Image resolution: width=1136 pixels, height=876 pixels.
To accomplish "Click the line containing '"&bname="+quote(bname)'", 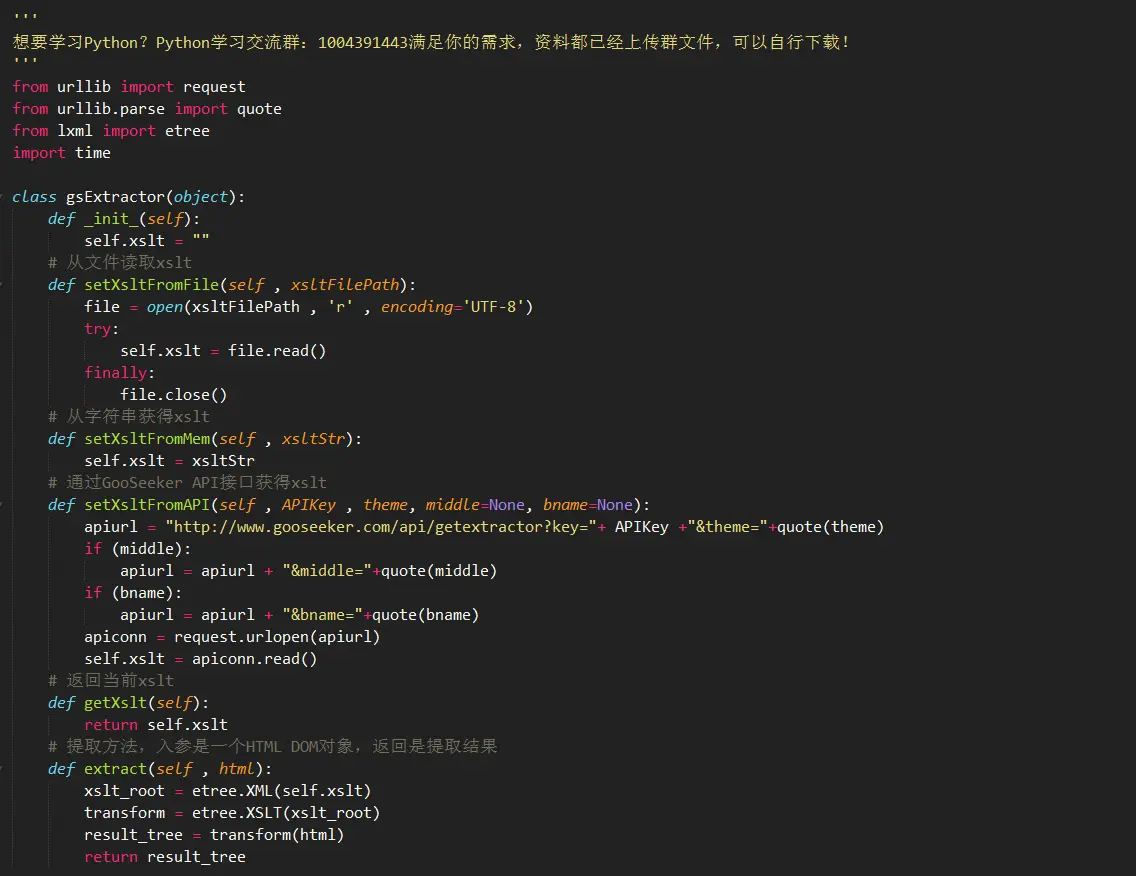I will pos(300,615).
